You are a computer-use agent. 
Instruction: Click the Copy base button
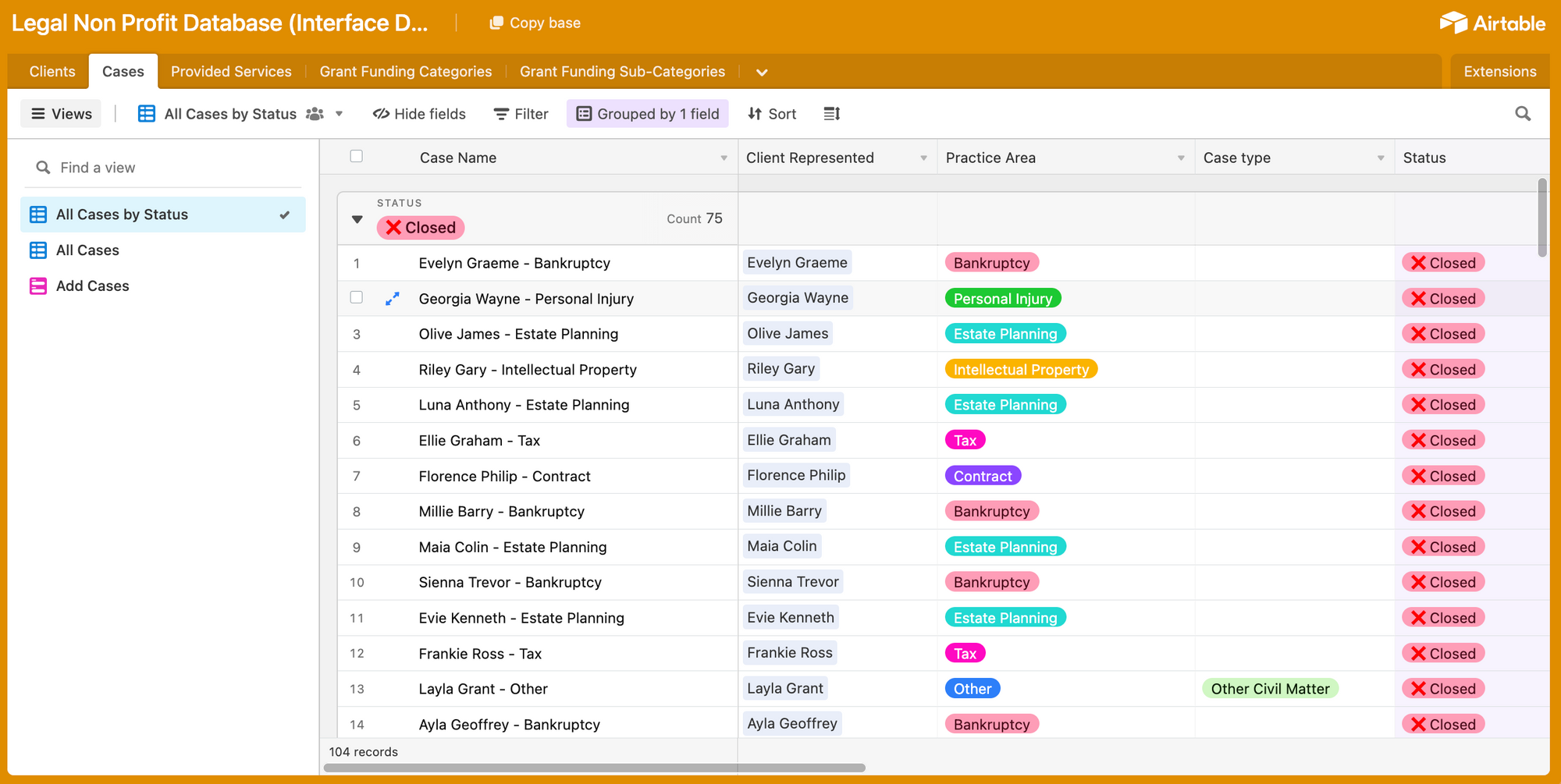tap(535, 23)
